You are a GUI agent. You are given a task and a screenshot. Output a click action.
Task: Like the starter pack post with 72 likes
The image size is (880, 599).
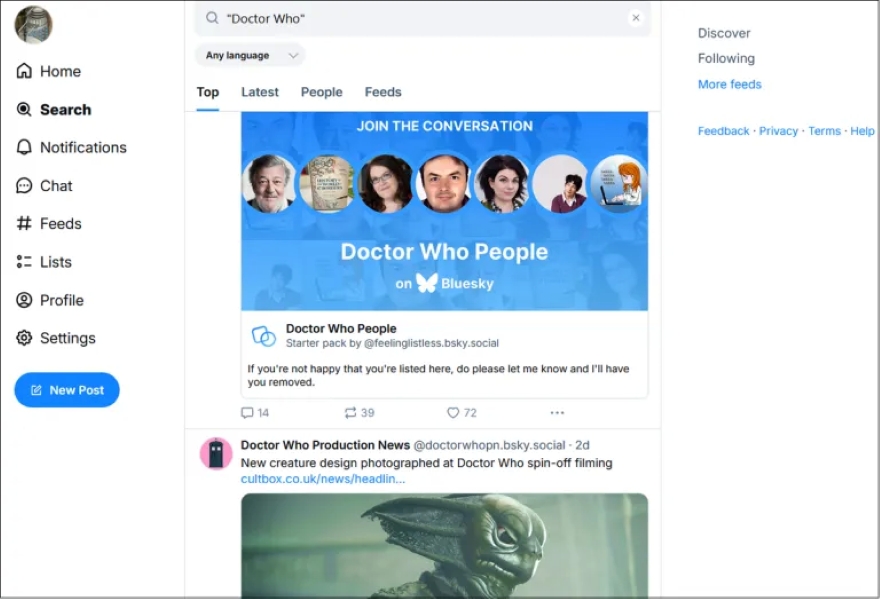coord(453,413)
